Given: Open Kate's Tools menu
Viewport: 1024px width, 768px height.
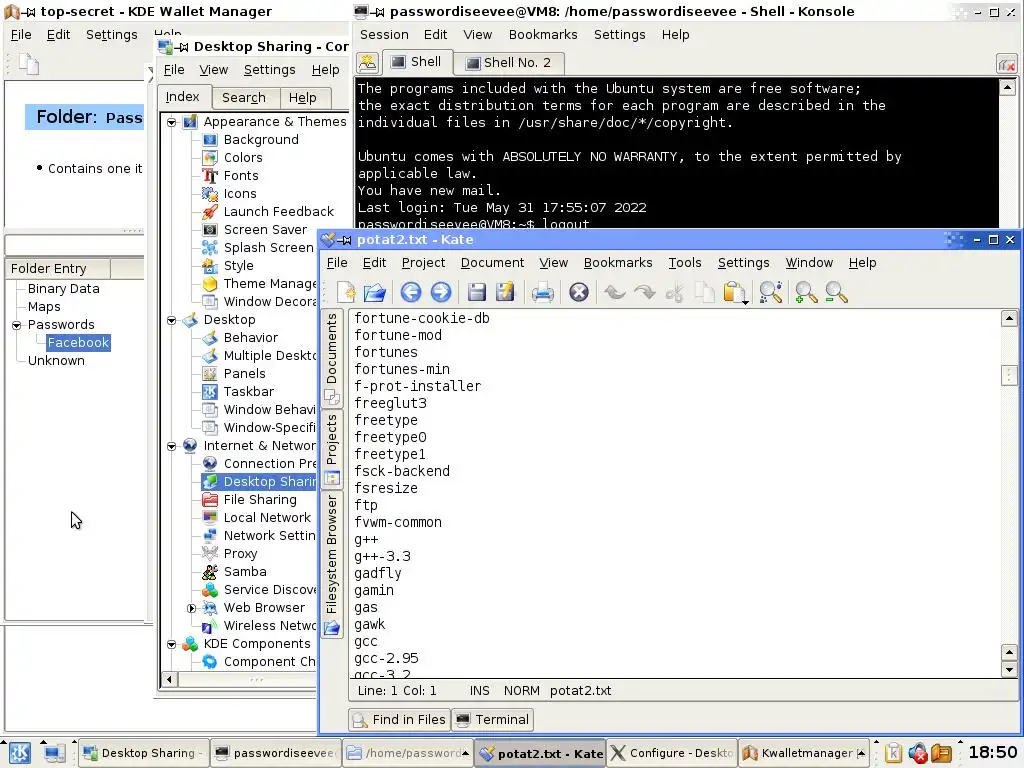Looking at the screenshot, I should [x=684, y=263].
